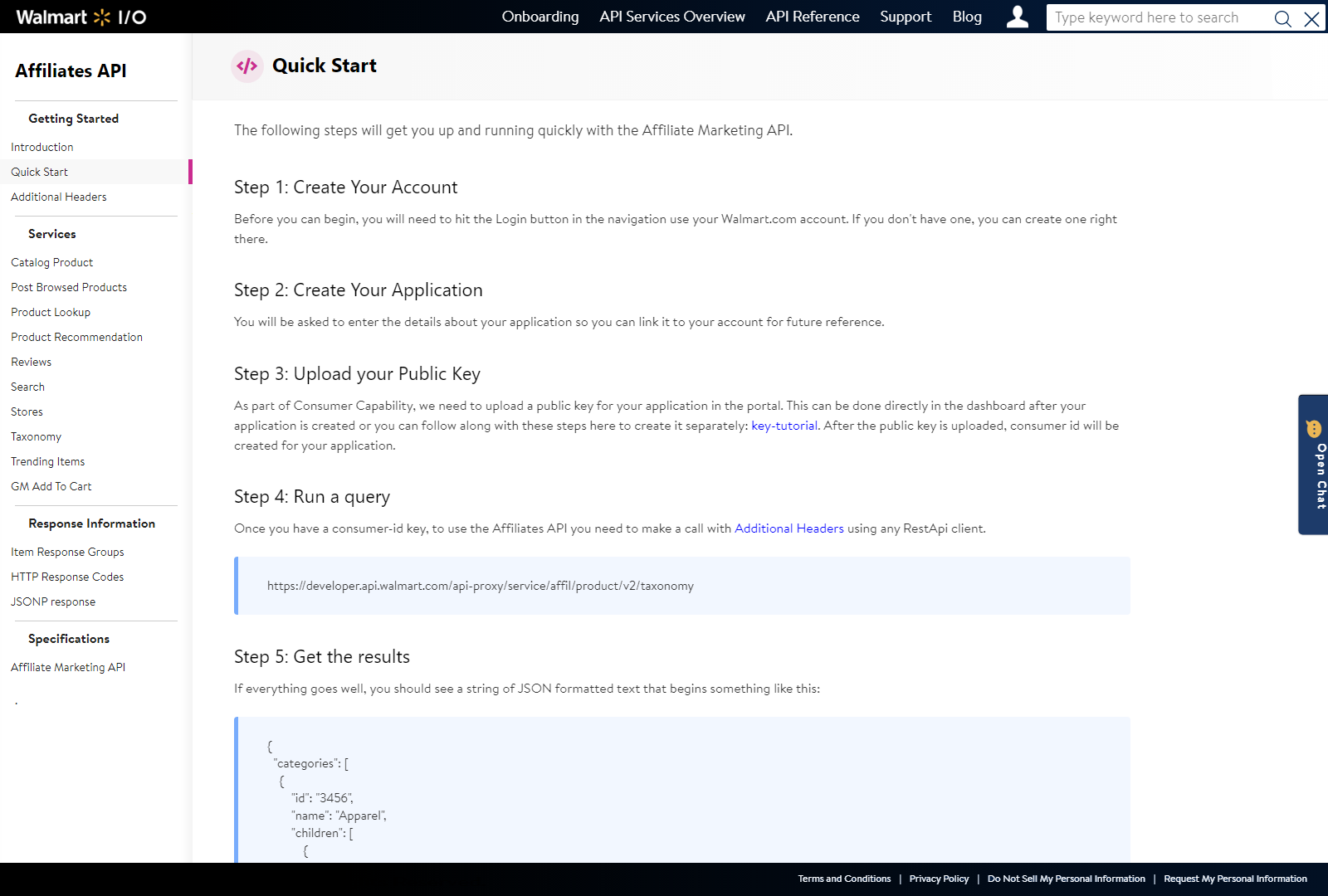Viewport: 1328px width, 896px height.
Task: Click Step 5: Get the results heading
Action: [x=322, y=657]
